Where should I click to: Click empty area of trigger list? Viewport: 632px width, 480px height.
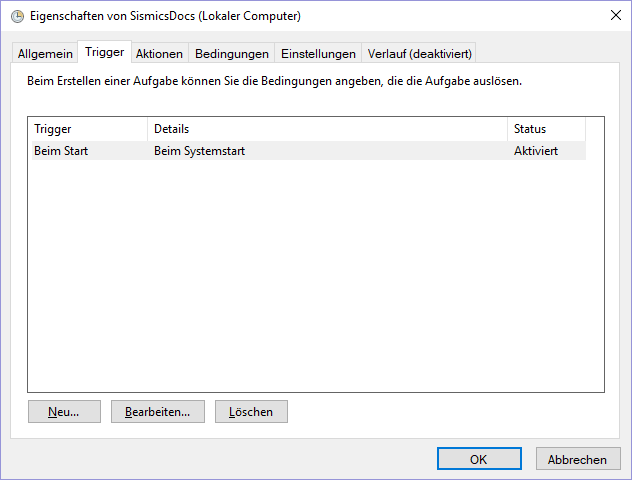point(316,274)
